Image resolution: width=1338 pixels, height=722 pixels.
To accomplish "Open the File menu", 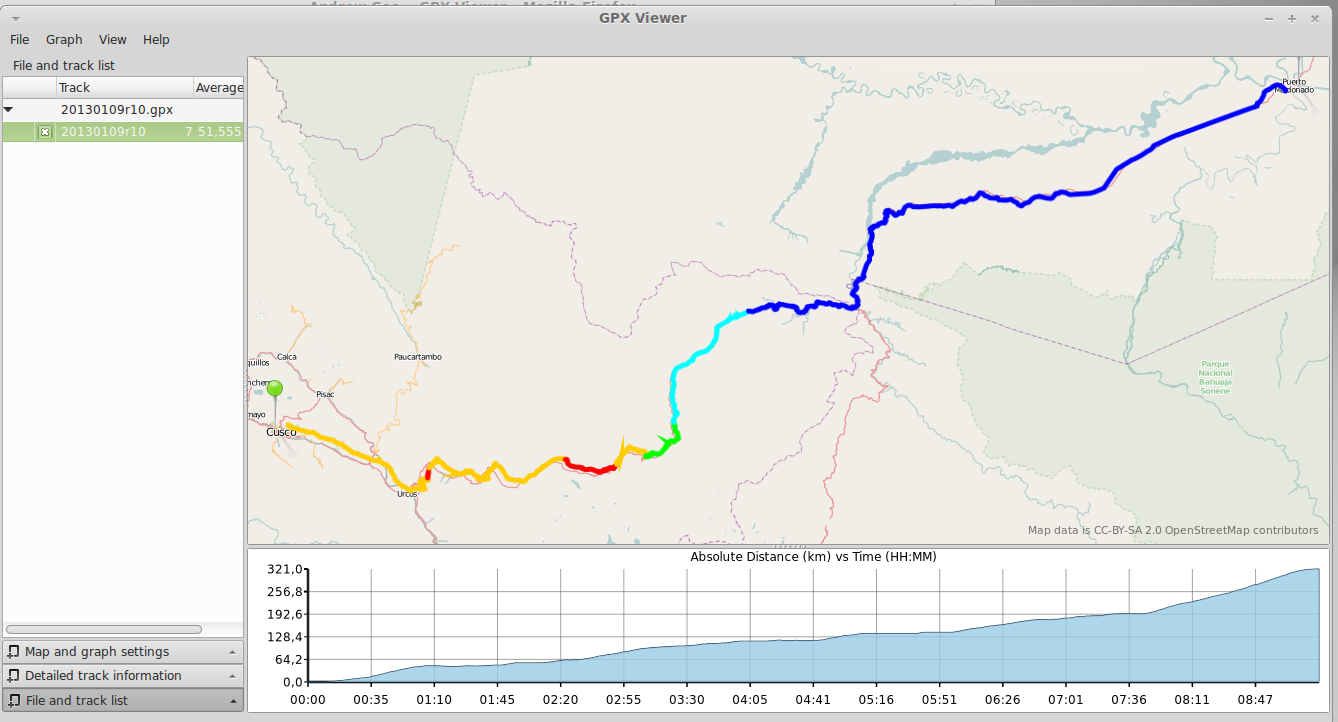I will pyautogui.click(x=20, y=40).
